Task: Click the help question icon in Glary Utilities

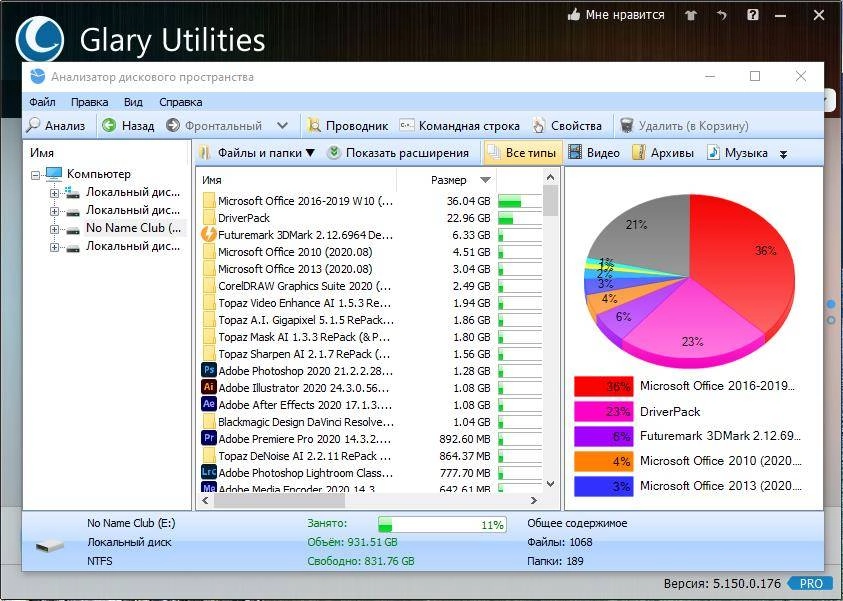Action: pyautogui.click(x=753, y=15)
